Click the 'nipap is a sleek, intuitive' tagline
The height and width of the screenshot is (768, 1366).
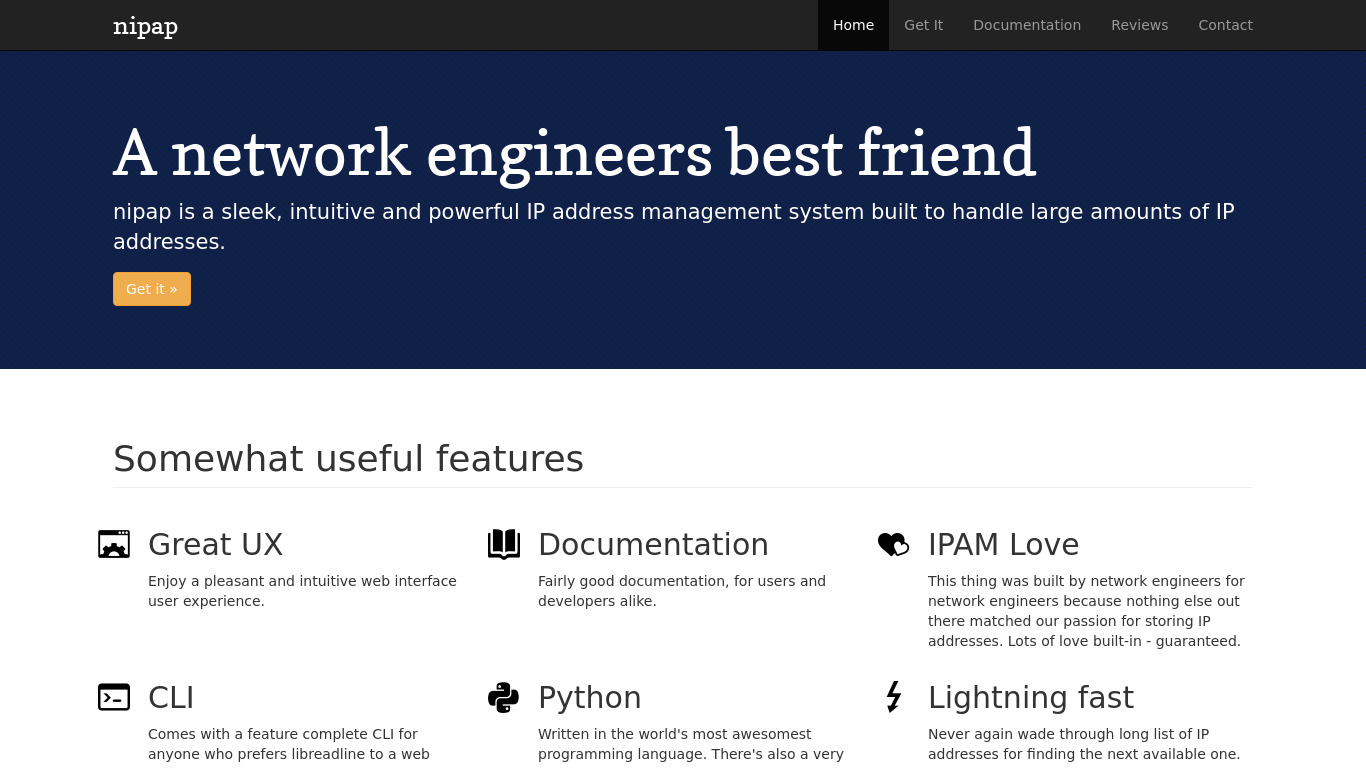point(674,227)
